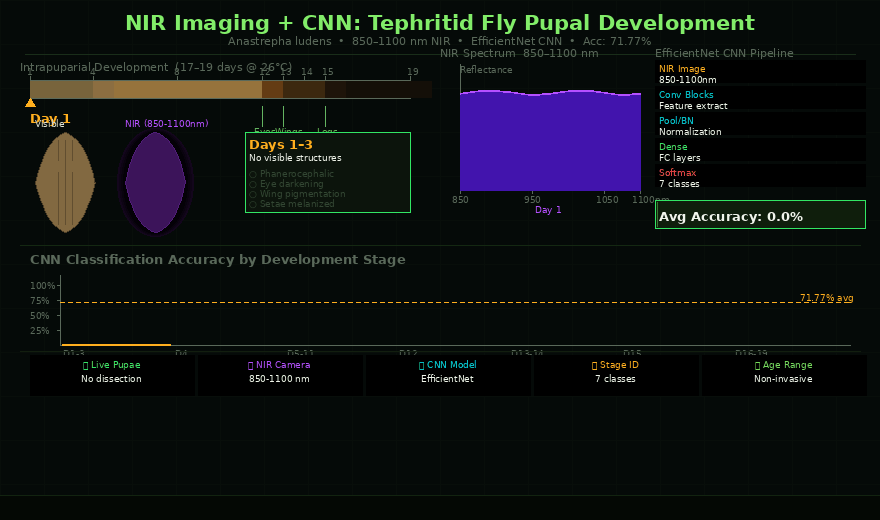880x520 pixels.
Task: Click the Live Pupae info card icon
Action: 86,366
